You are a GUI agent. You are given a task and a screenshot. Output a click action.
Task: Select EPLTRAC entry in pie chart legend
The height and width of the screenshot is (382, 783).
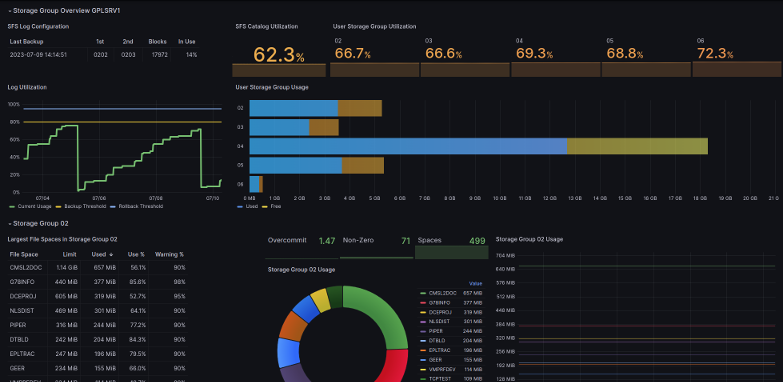point(439,350)
